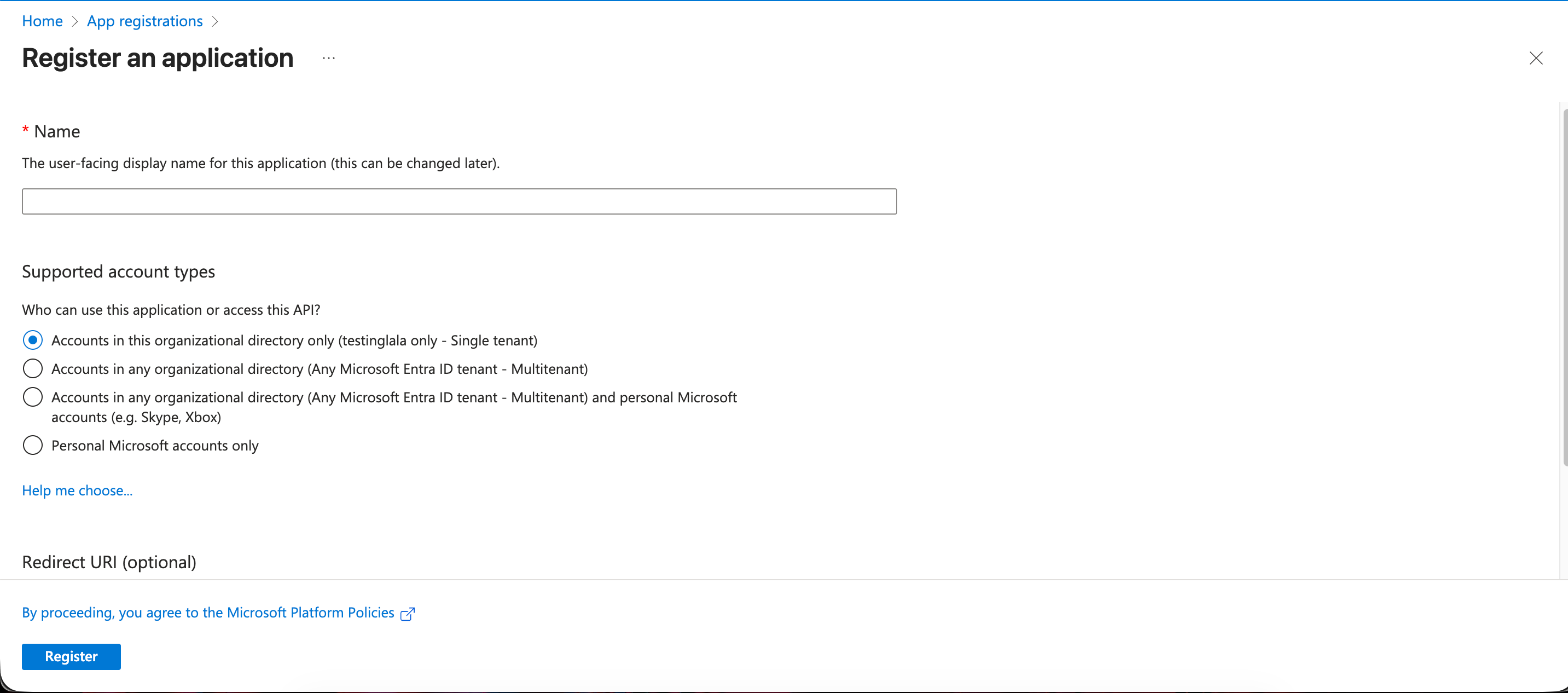Open the ellipsis more options menu
The height and width of the screenshot is (693, 1568).
(329, 59)
